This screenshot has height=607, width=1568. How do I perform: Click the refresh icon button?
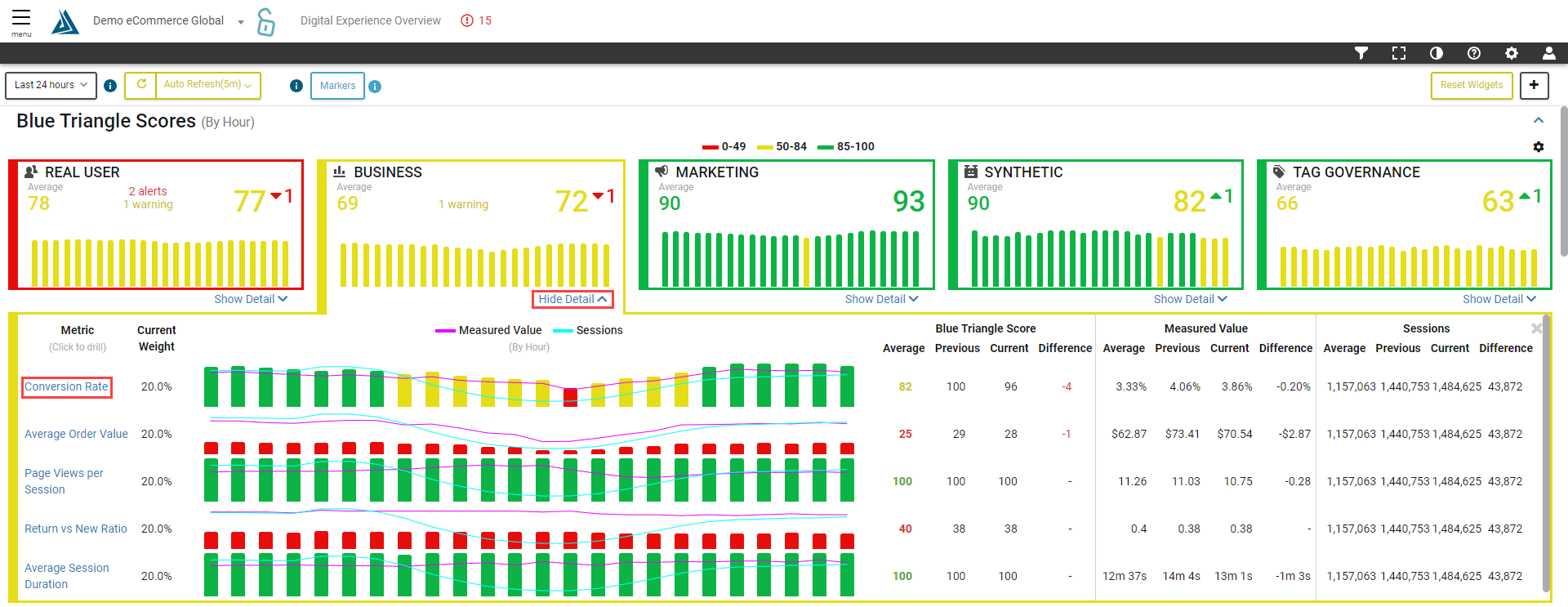140,85
